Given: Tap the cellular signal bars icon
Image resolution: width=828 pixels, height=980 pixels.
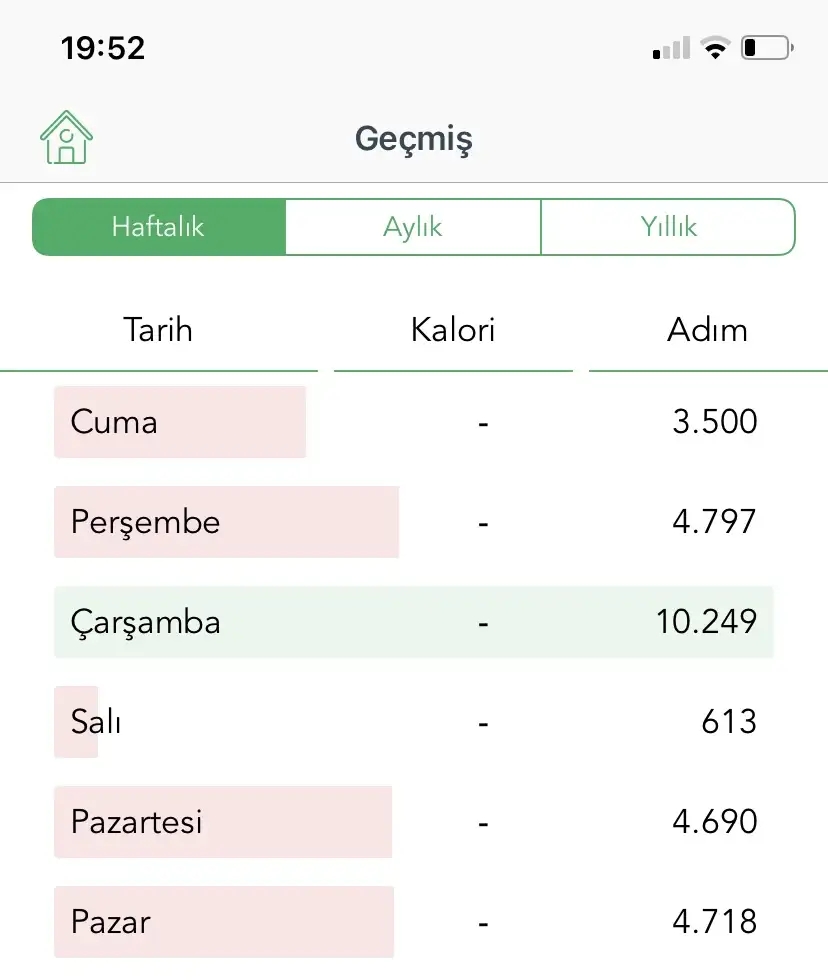Looking at the screenshot, I should pos(671,48).
